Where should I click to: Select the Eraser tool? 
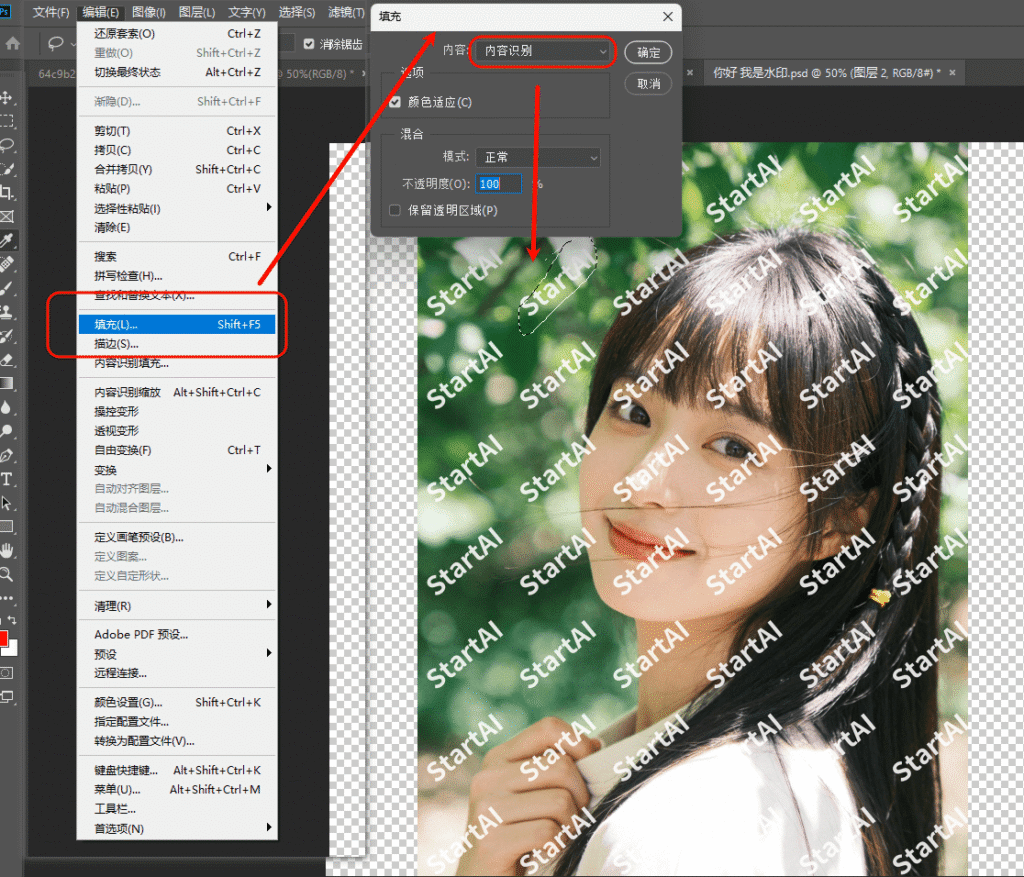[x=7, y=359]
